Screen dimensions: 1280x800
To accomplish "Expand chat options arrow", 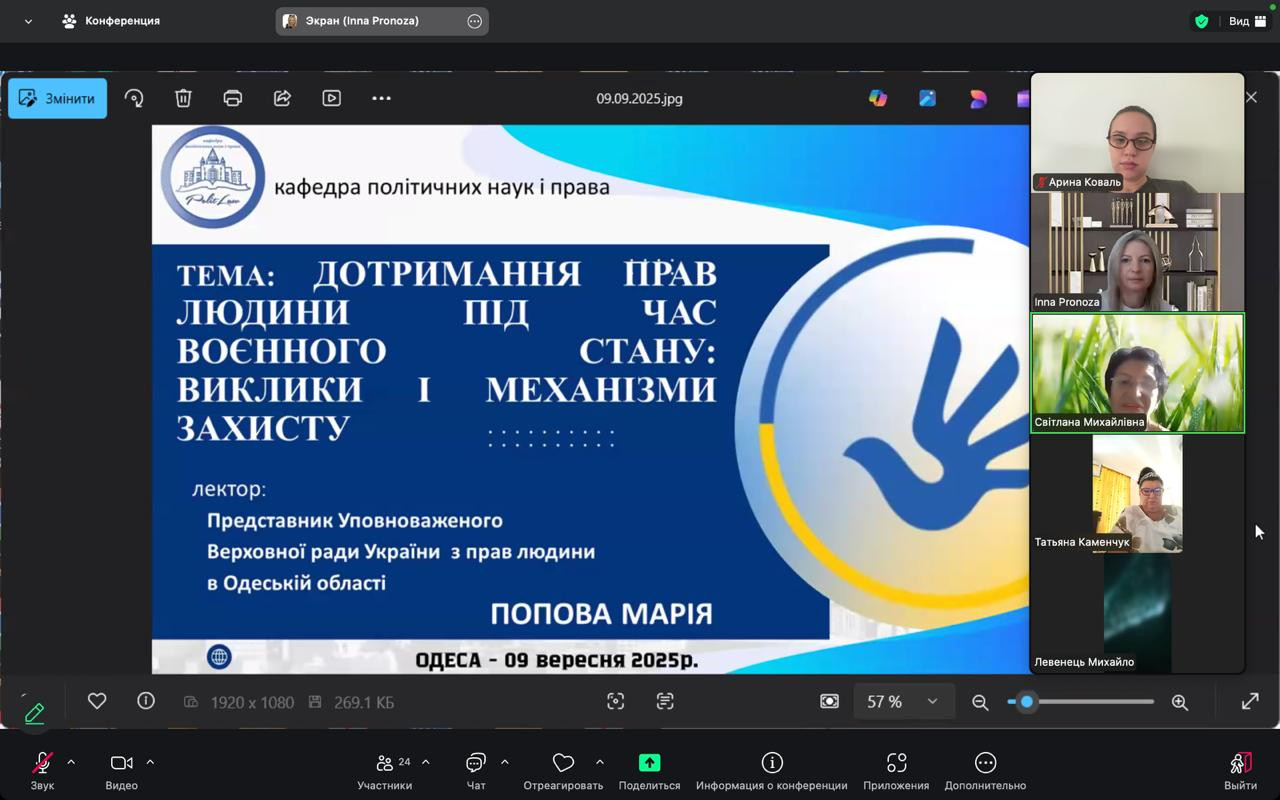I will tap(504, 762).
